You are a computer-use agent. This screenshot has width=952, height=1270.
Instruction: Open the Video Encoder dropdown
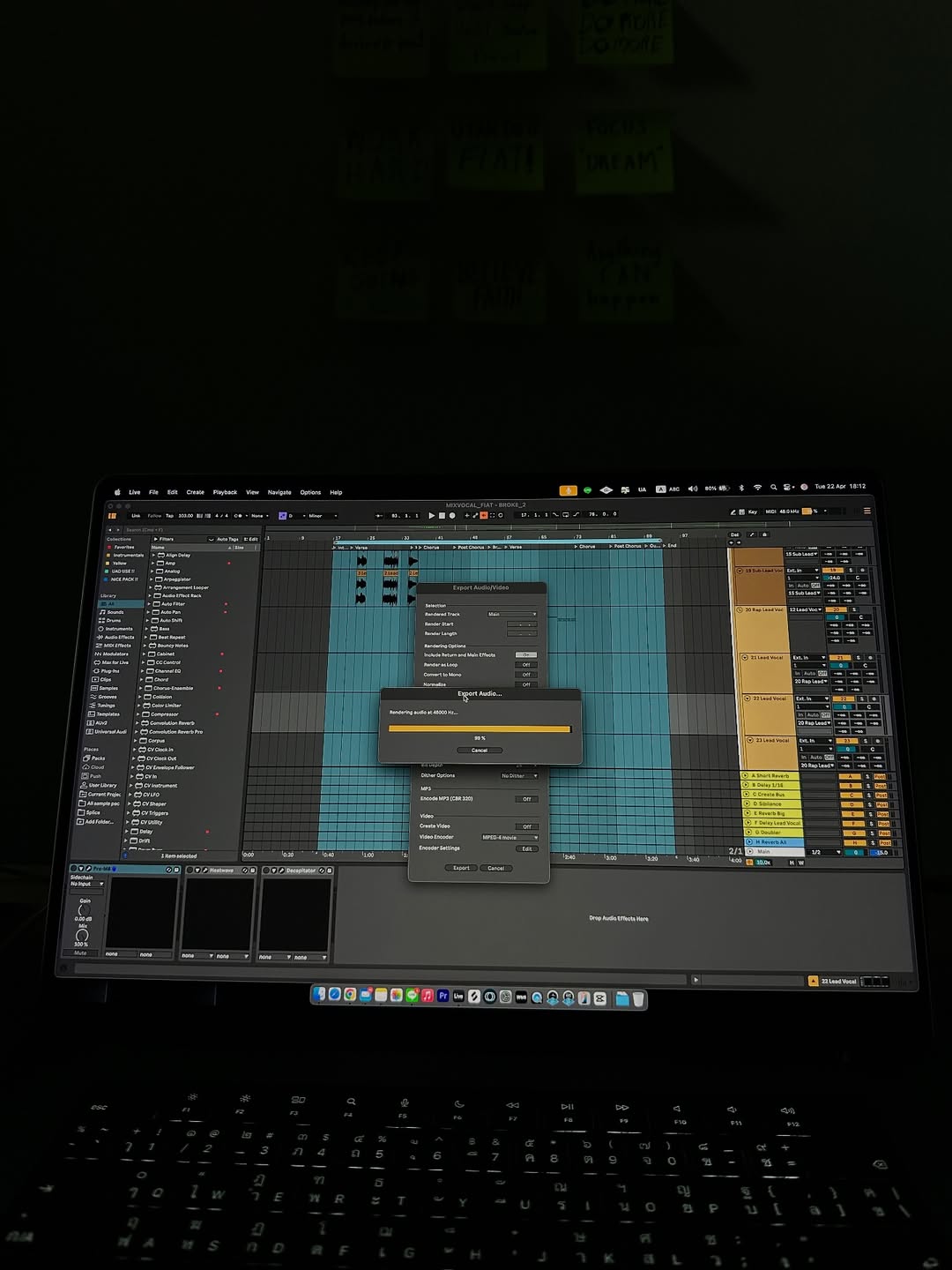point(509,837)
